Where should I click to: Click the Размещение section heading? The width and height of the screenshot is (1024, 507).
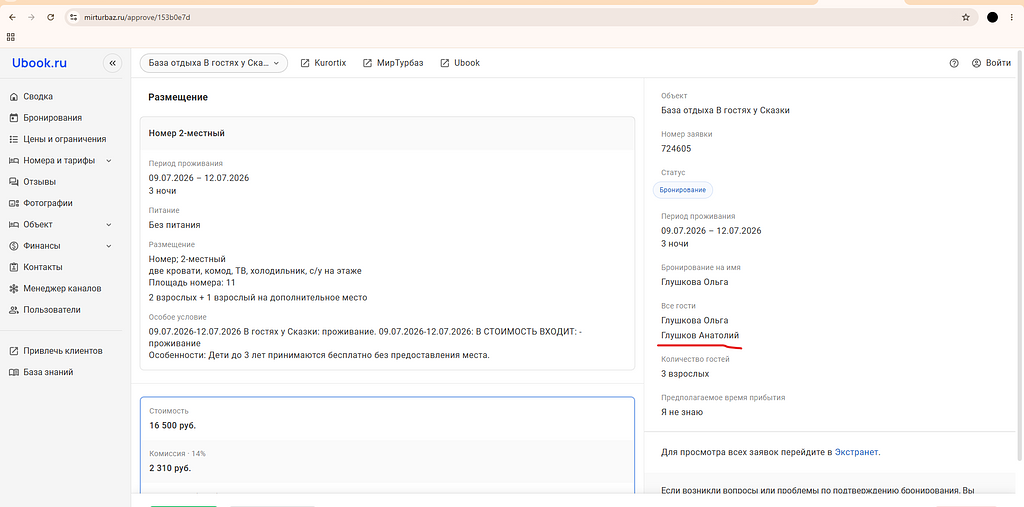(x=178, y=97)
